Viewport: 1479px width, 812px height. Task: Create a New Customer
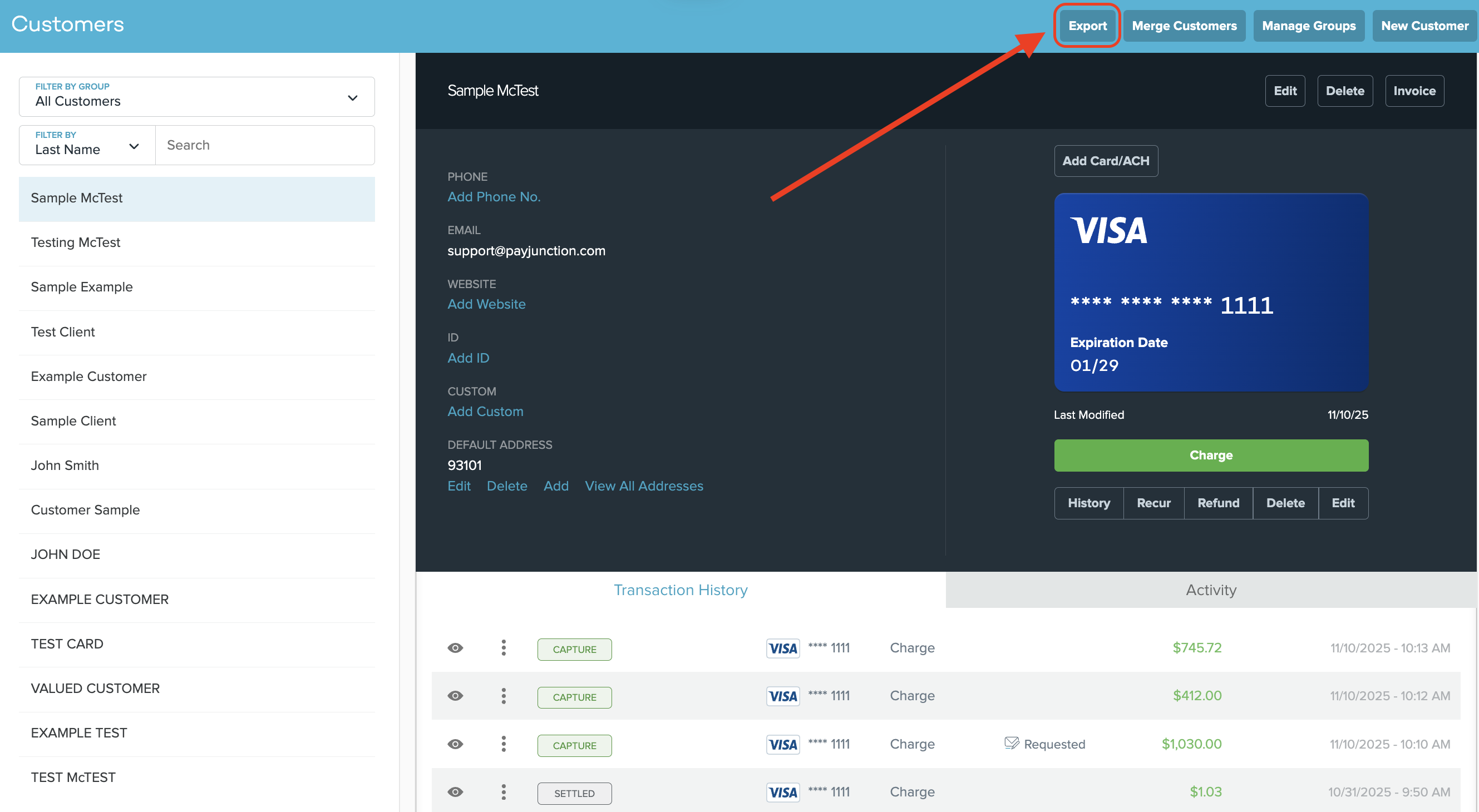coord(1424,26)
